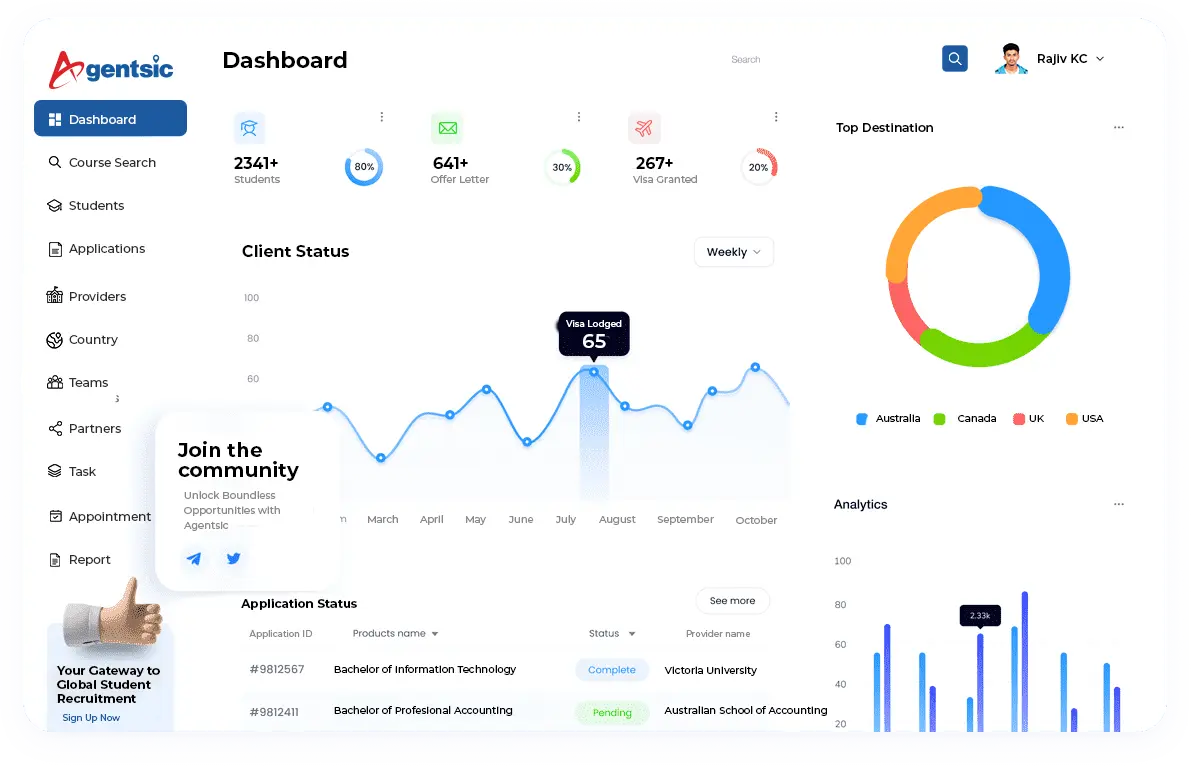Click the Visa Granted airplane icon
Viewport: 1200px width, 771px height.
644,128
